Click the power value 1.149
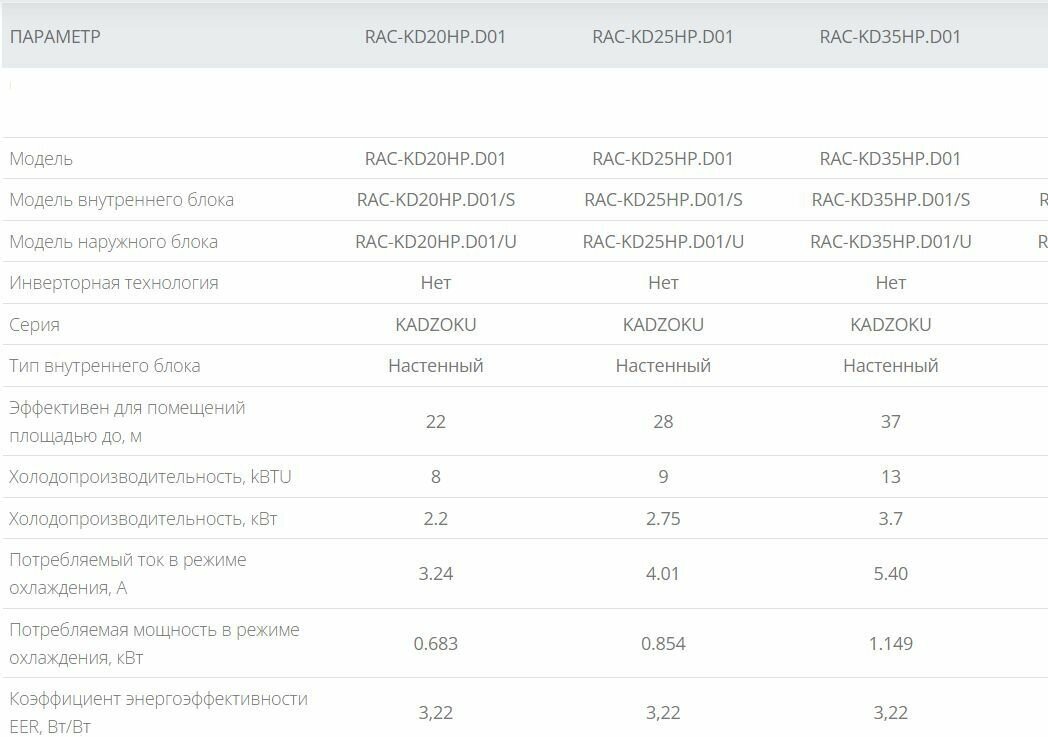 pyautogui.click(x=891, y=643)
